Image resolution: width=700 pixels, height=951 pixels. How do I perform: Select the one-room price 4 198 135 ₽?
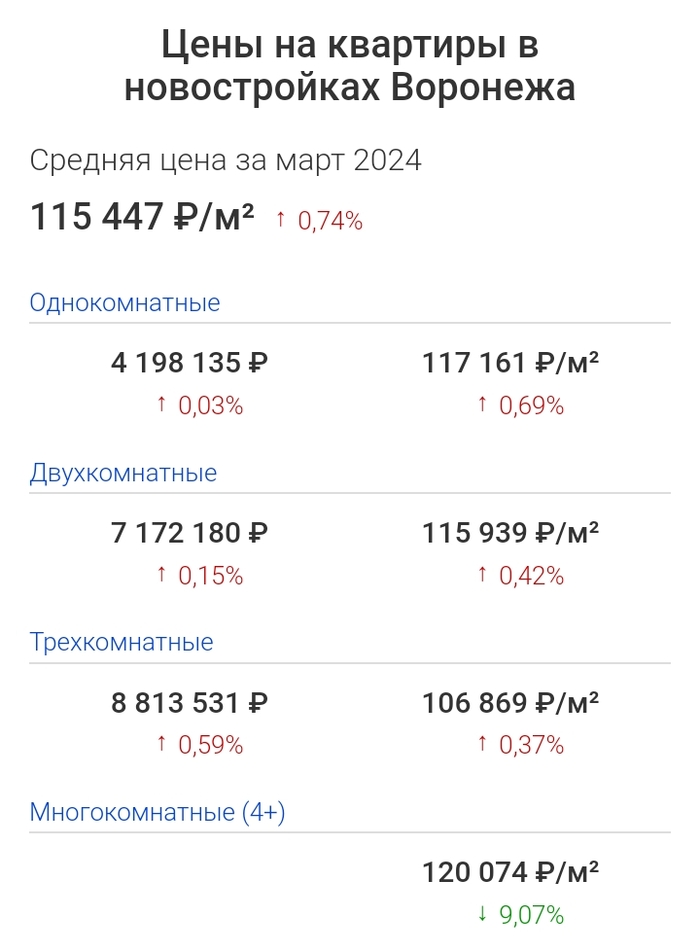(x=190, y=362)
